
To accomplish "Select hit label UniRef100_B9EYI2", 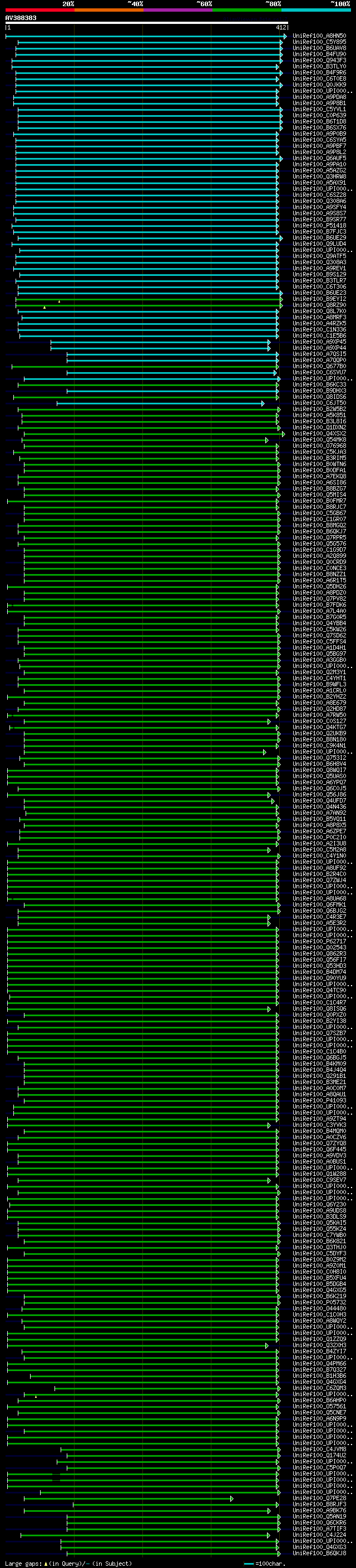I will (x=319, y=299).
